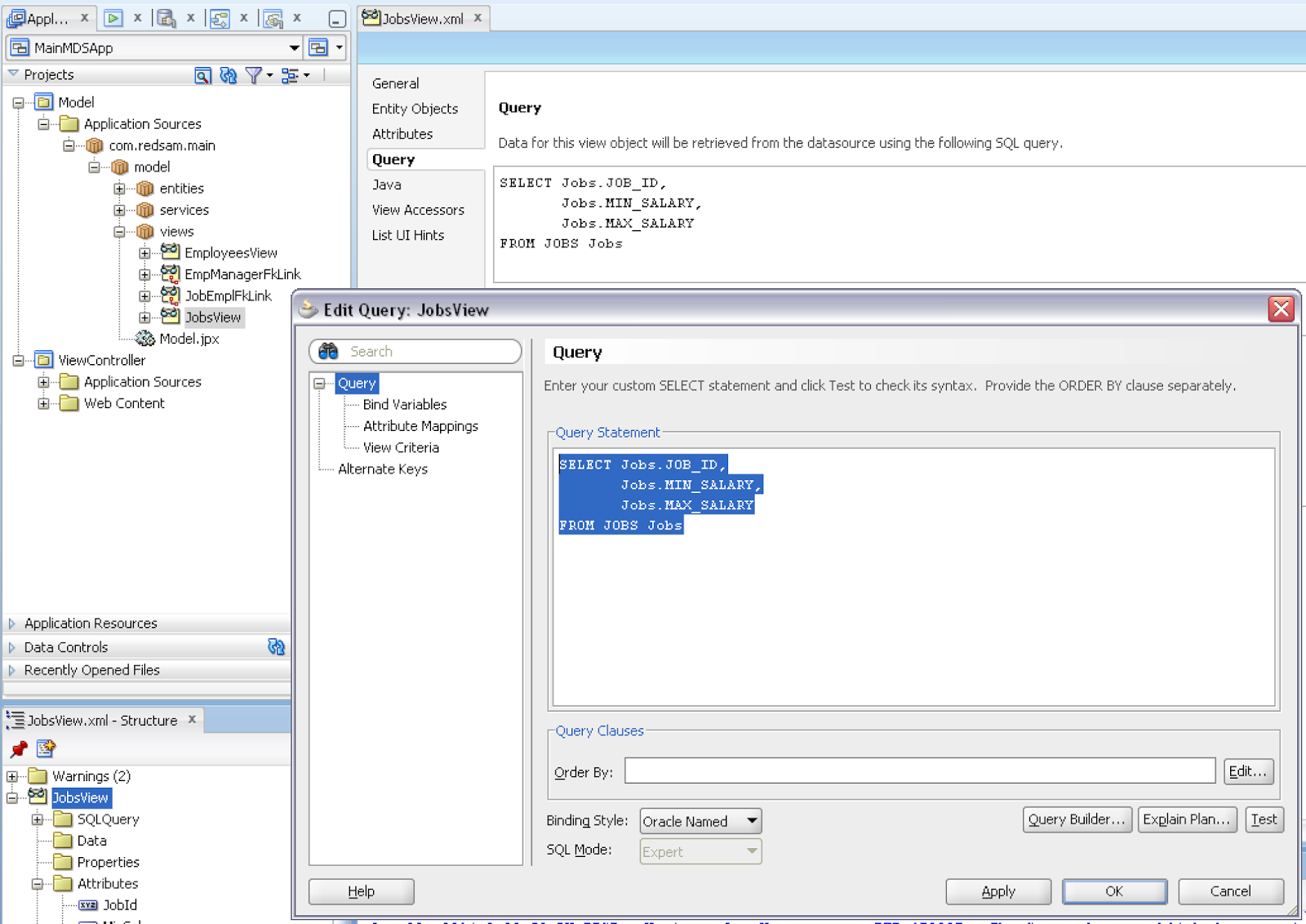The height and width of the screenshot is (924, 1306).
Task: Refresh the Projects tree
Action: 229,75
